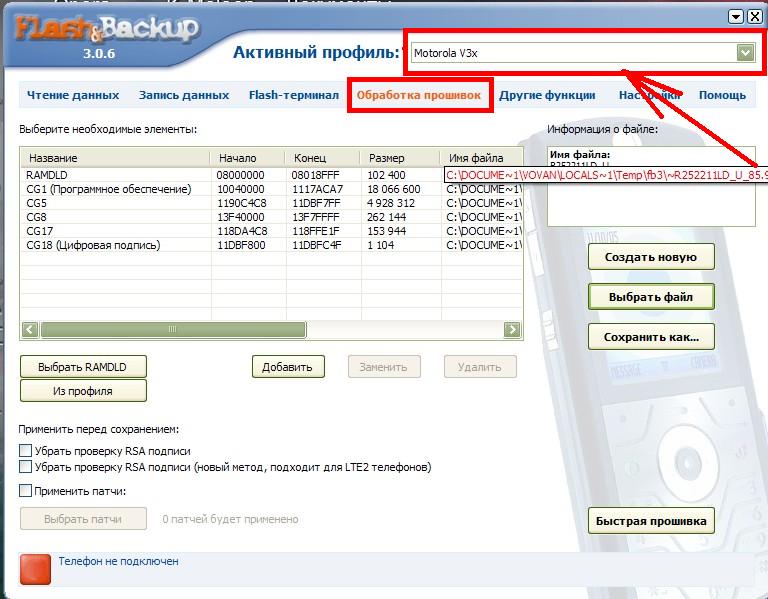Click the Выбрать патчи button
768x599 pixels.
(x=83, y=519)
